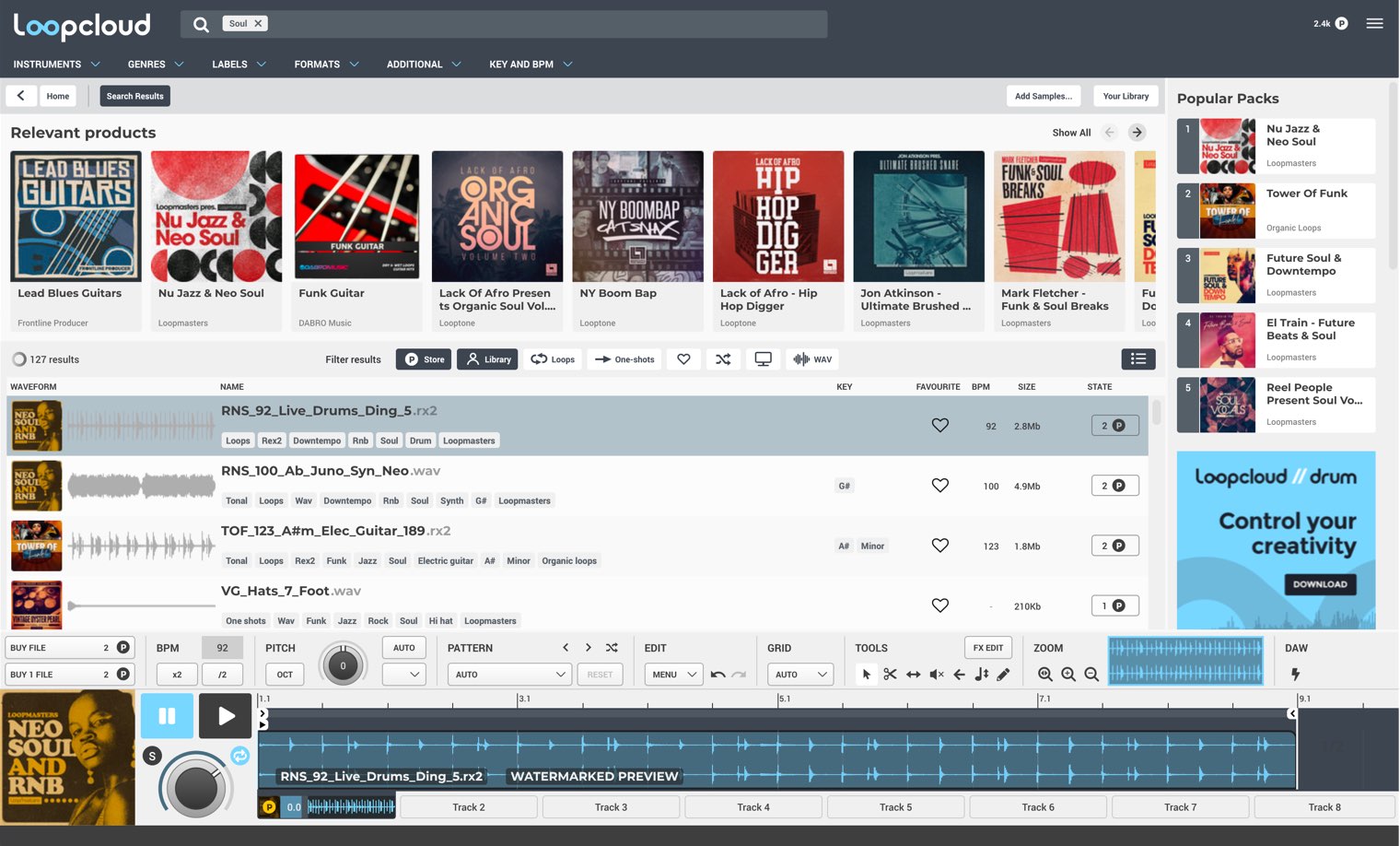Select Track 5 tab
The image size is (1400, 846).
tap(895, 807)
